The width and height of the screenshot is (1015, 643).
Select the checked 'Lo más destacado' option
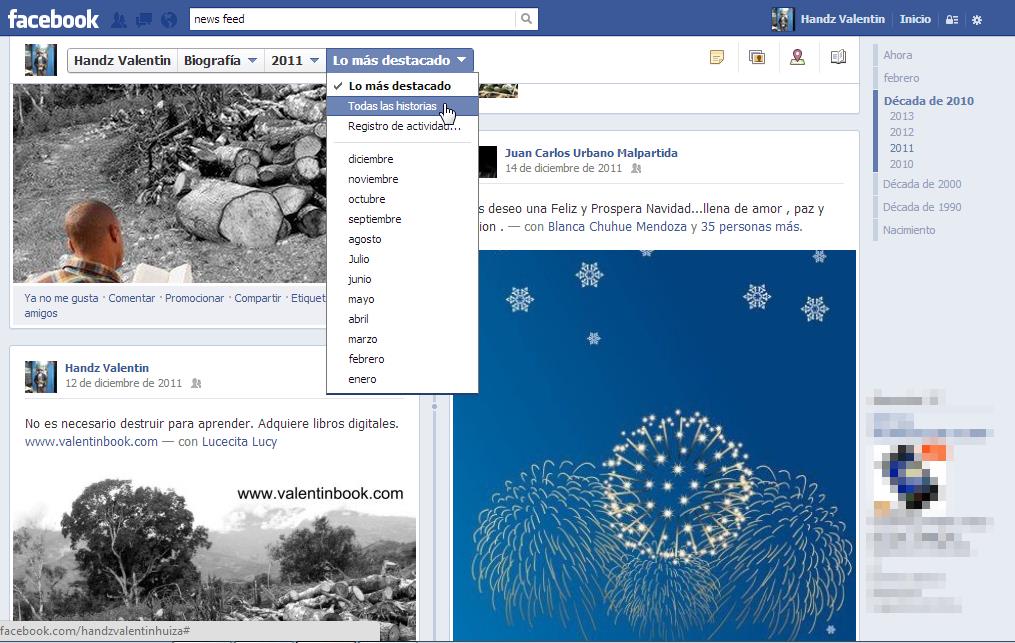[399, 86]
